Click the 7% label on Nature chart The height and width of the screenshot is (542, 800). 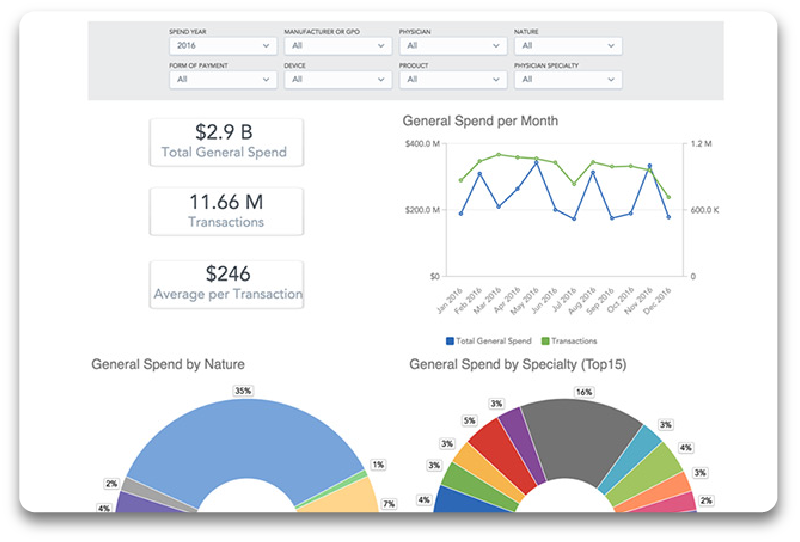coord(389,504)
